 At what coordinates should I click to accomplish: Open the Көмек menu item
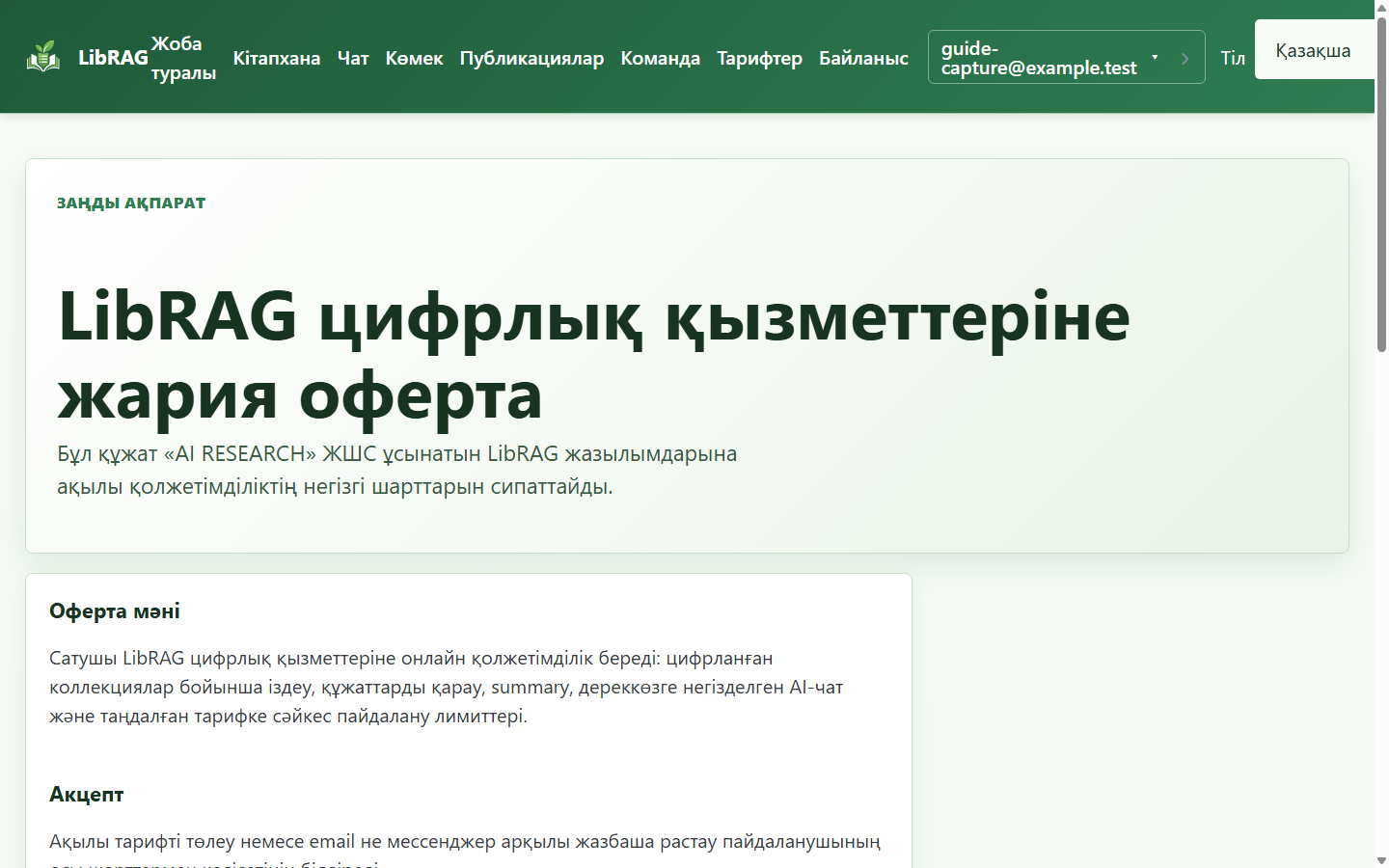click(415, 58)
